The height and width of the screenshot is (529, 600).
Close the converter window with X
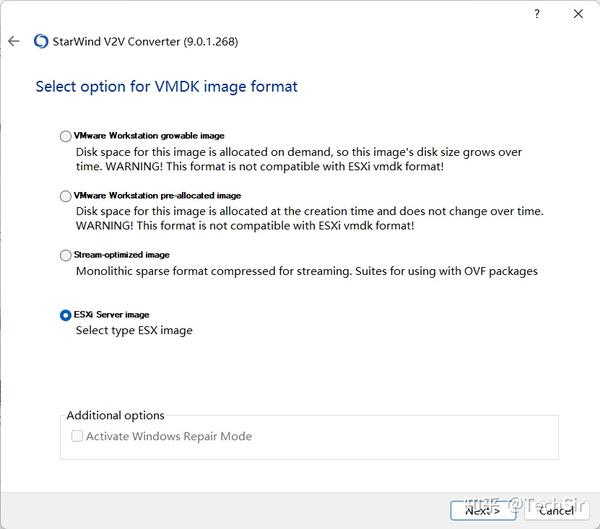tap(578, 14)
